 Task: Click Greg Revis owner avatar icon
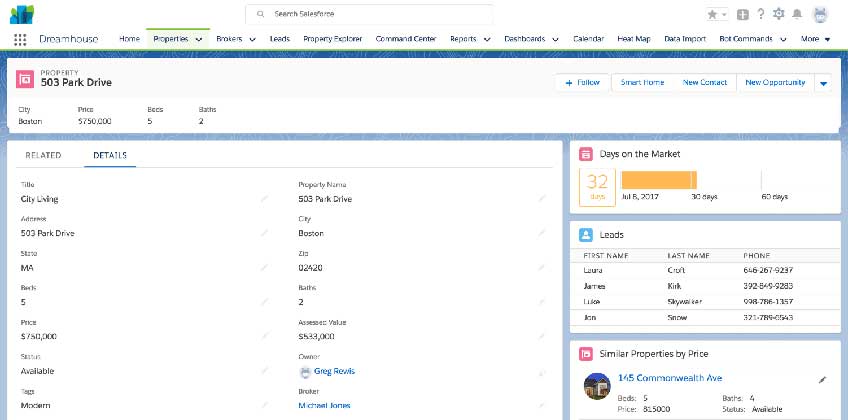point(305,371)
